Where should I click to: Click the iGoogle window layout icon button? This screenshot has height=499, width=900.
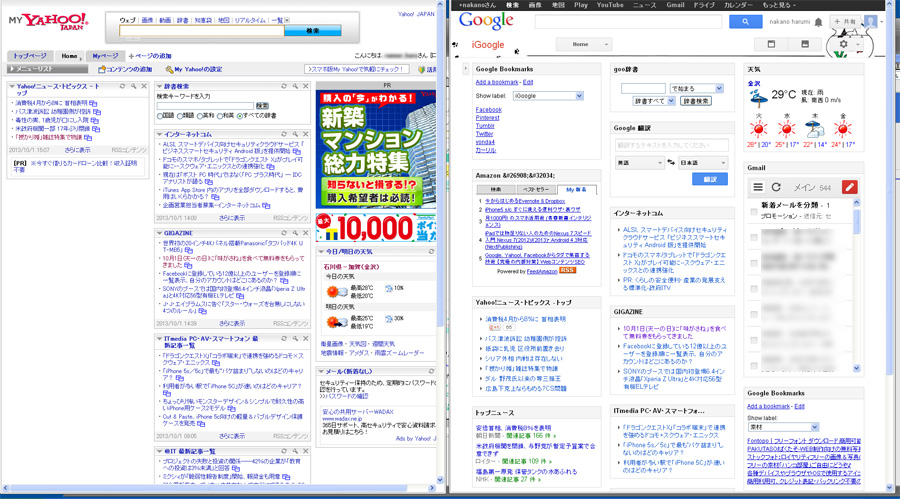point(771,44)
